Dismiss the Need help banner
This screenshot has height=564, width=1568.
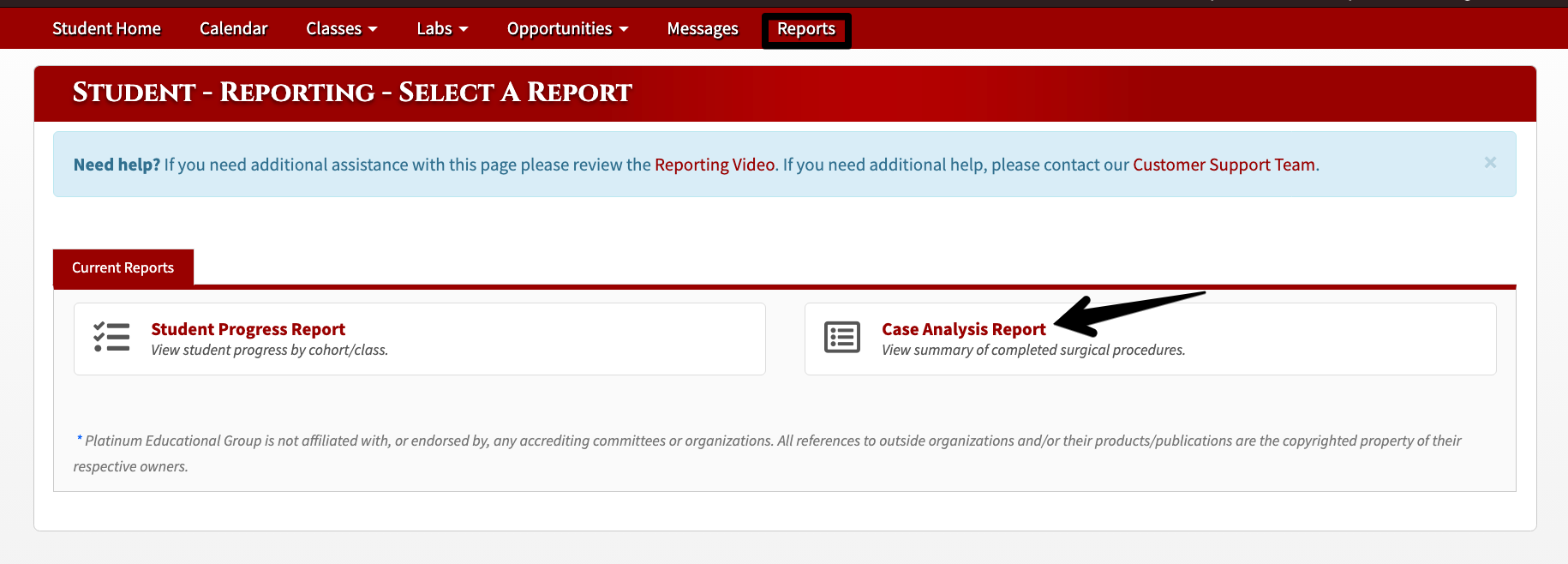(1490, 162)
